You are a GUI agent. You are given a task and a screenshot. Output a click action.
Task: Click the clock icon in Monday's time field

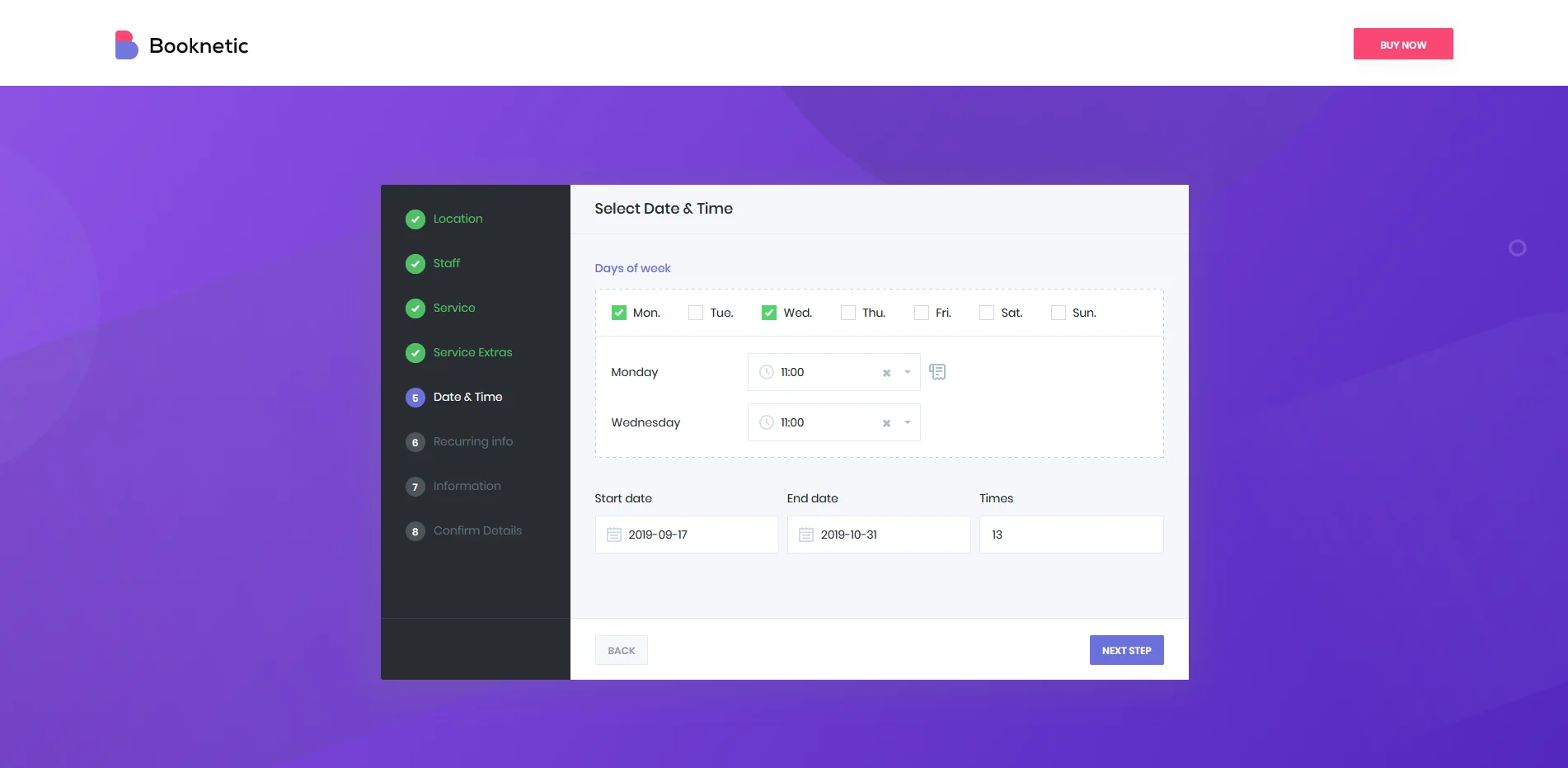coord(765,372)
